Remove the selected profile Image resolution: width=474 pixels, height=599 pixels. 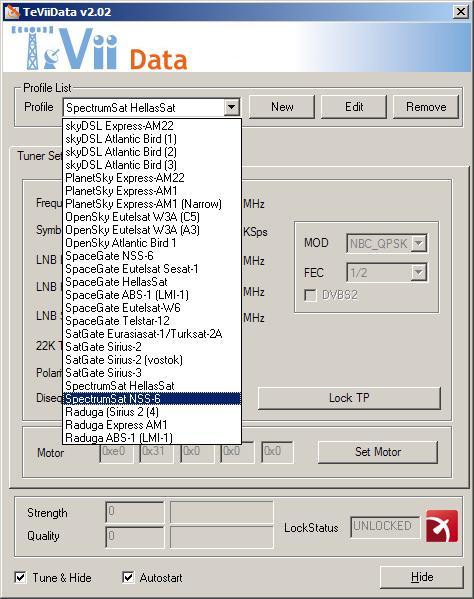[425, 107]
